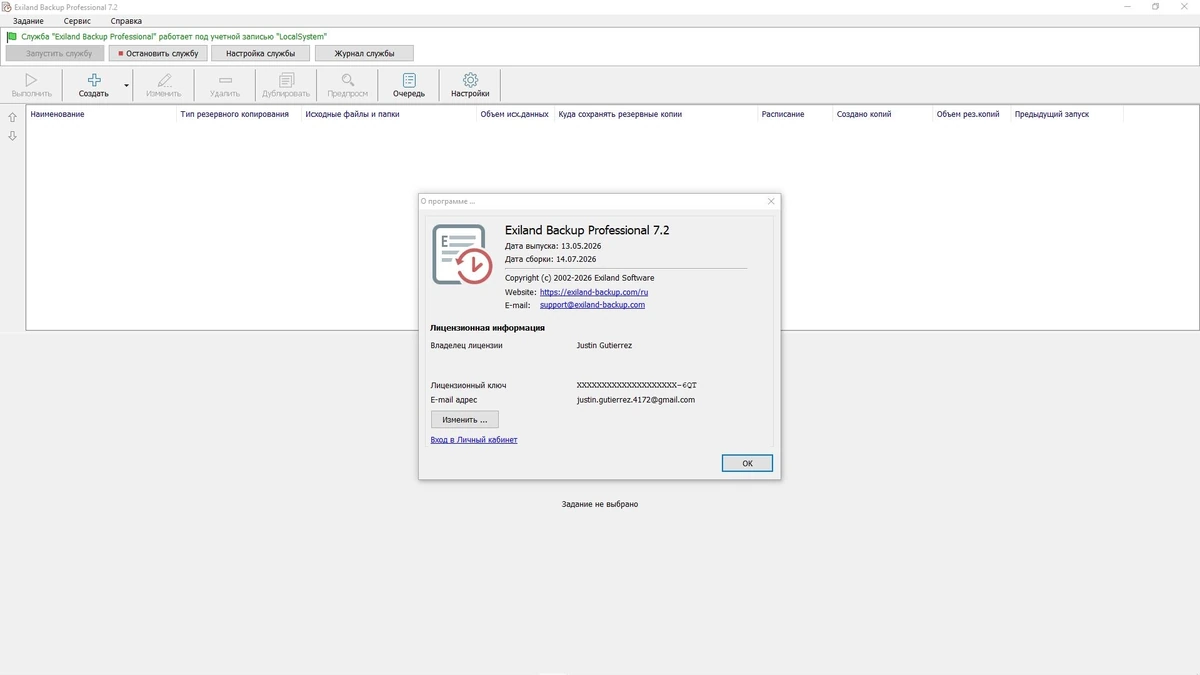Click the Justin Gutierrez license owner text
1200x675 pixels.
[x=604, y=346]
